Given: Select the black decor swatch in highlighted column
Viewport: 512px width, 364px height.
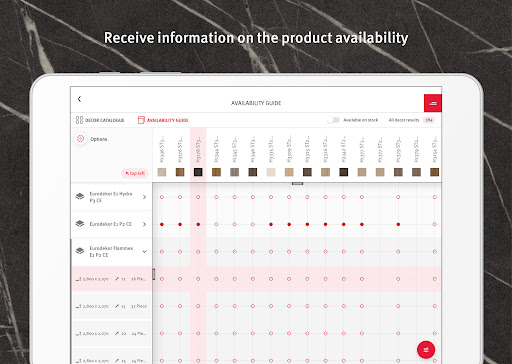Looking at the screenshot, I should tap(198, 172).
